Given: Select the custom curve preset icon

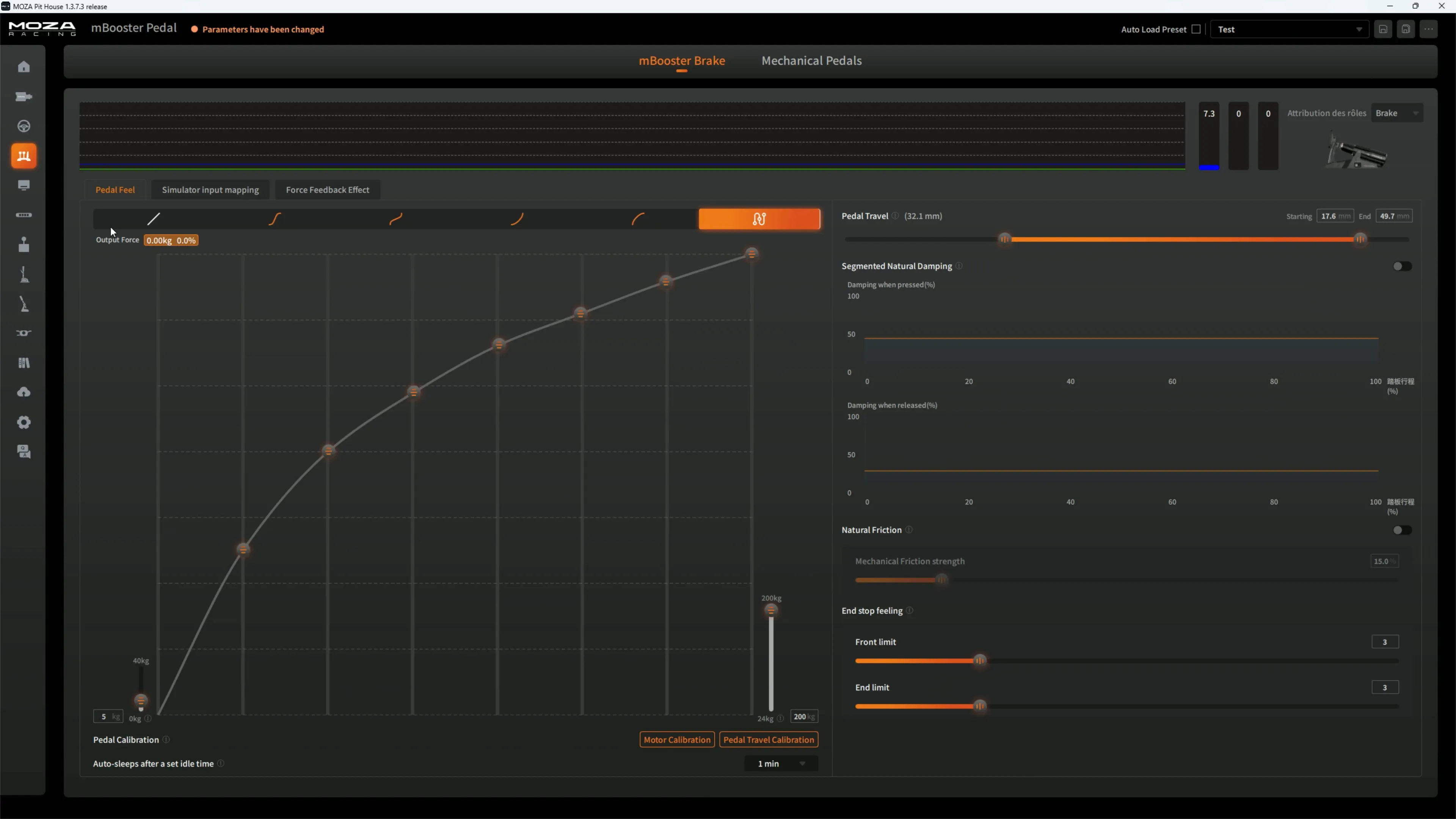Looking at the screenshot, I should [759, 219].
